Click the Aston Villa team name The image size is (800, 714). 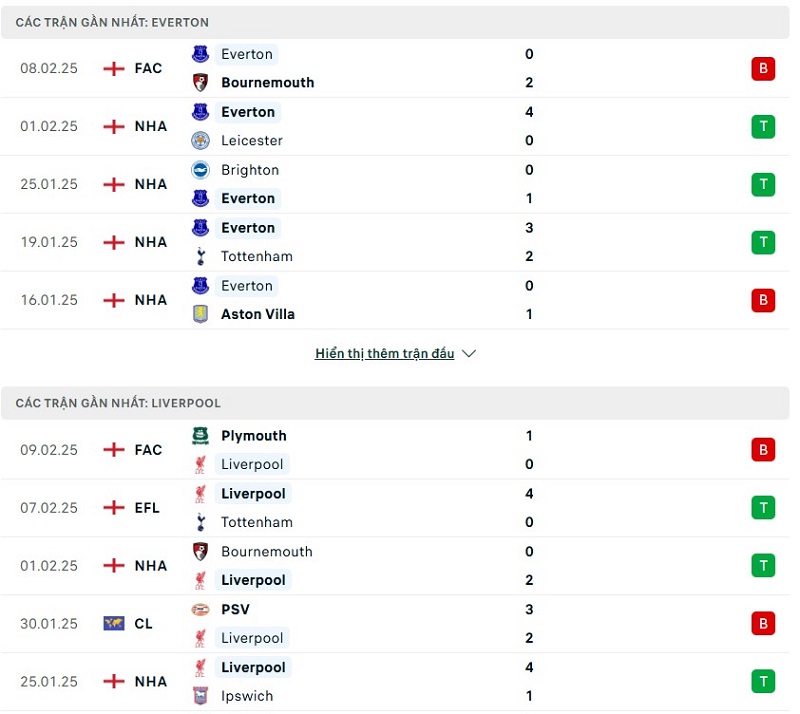pyautogui.click(x=258, y=314)
